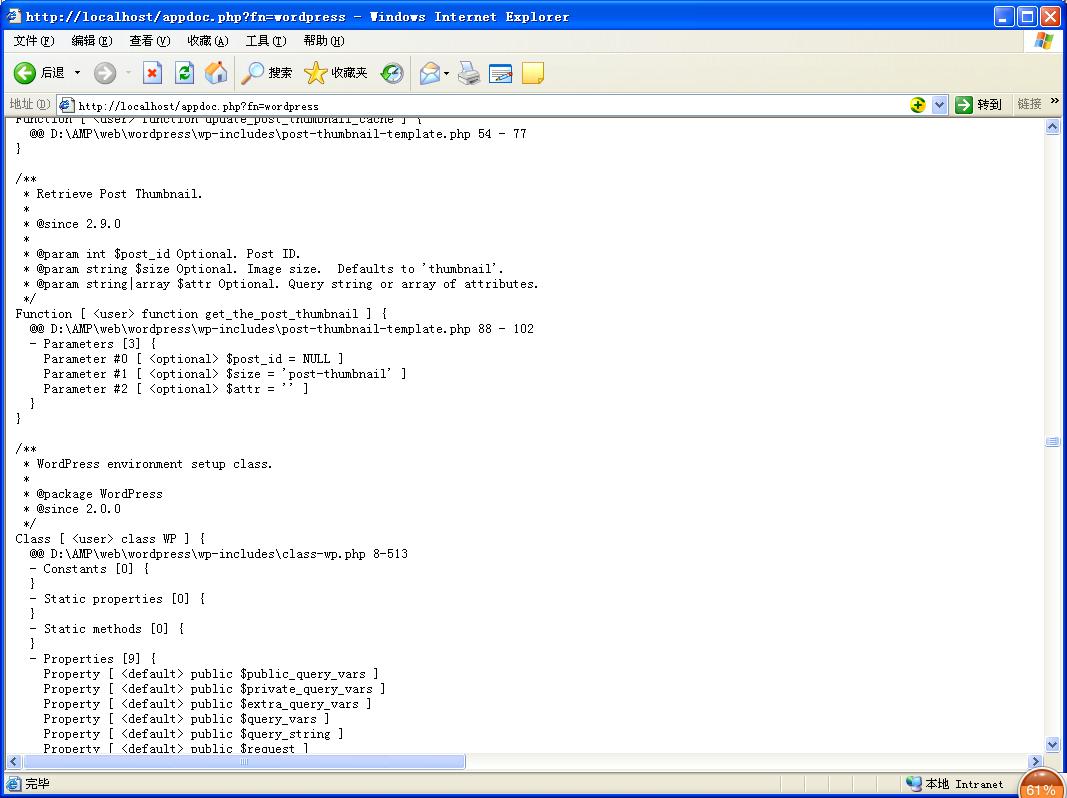
Task: Click 'Constants [0]' line
Action: tap(89, 569)
